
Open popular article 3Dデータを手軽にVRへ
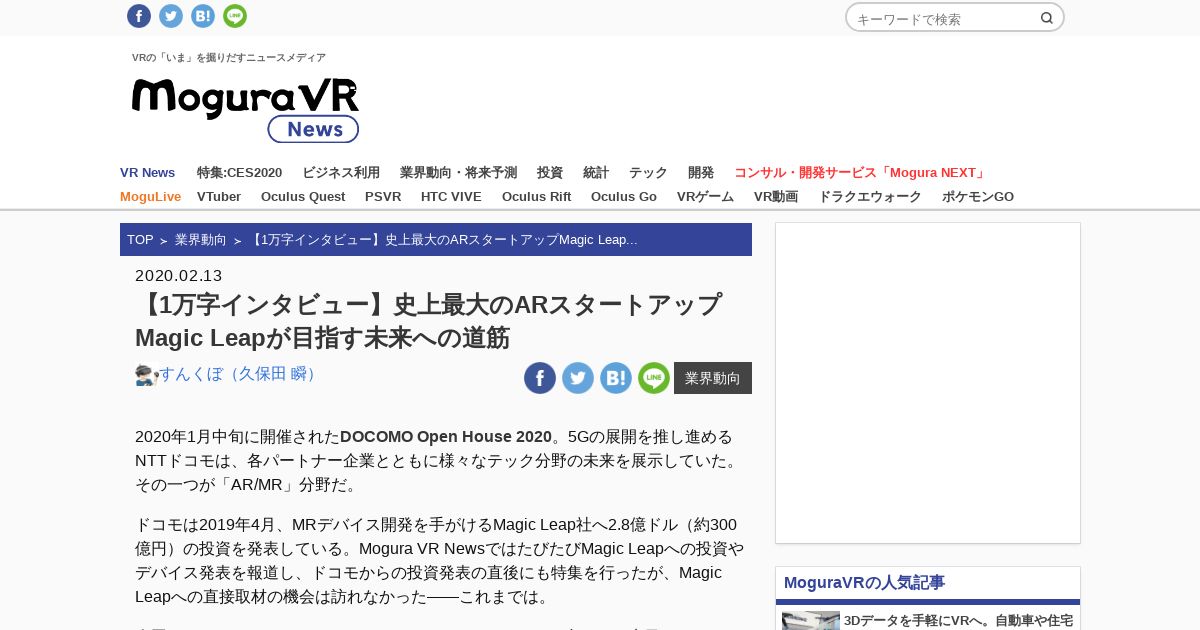pyautogui.click(x=958, y=621)
